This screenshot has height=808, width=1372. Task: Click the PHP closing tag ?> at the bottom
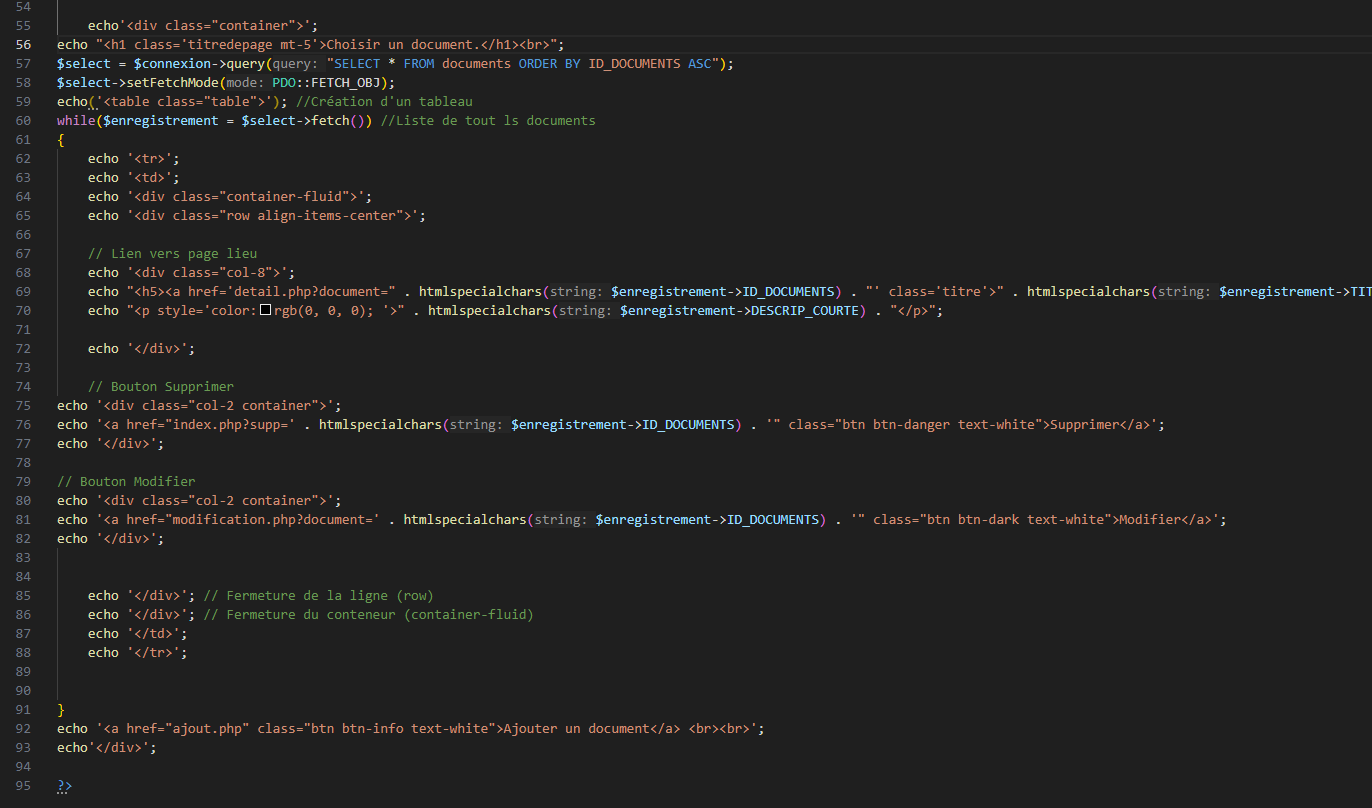[64, 786]
